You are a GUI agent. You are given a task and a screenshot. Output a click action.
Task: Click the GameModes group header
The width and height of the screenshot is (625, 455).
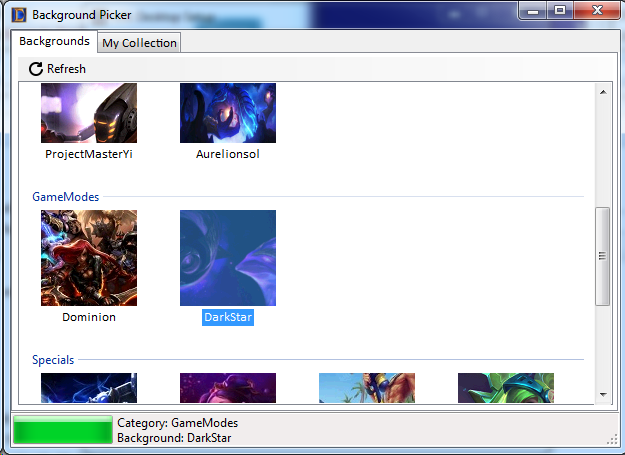(66, 197)
